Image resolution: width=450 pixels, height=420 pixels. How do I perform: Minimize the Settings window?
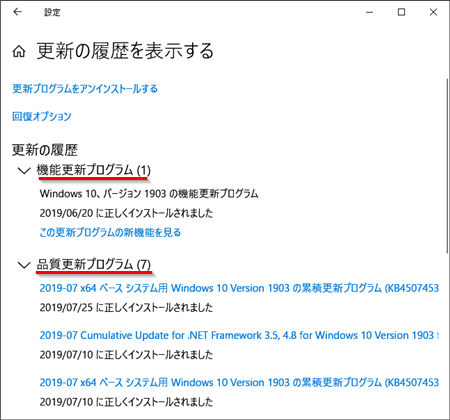[x=369, y=12]
